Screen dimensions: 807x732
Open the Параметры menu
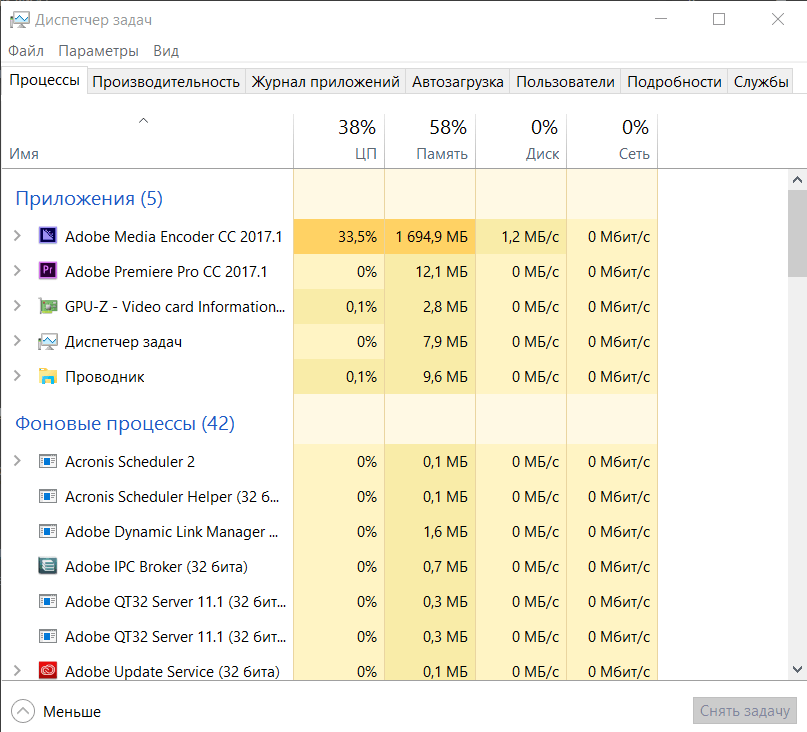pyautogui.click(x=98, y=51)
